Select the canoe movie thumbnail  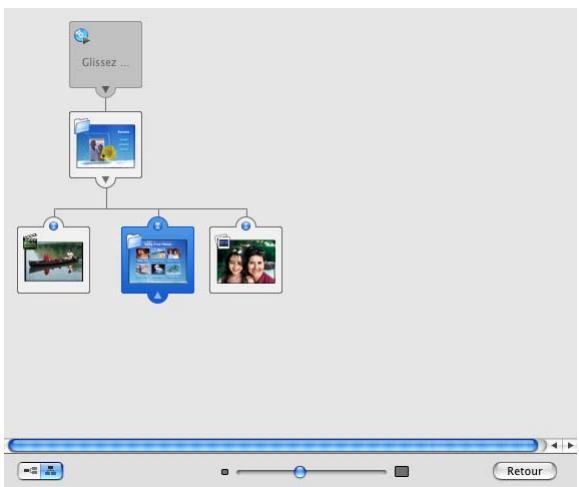pos(54,261)
